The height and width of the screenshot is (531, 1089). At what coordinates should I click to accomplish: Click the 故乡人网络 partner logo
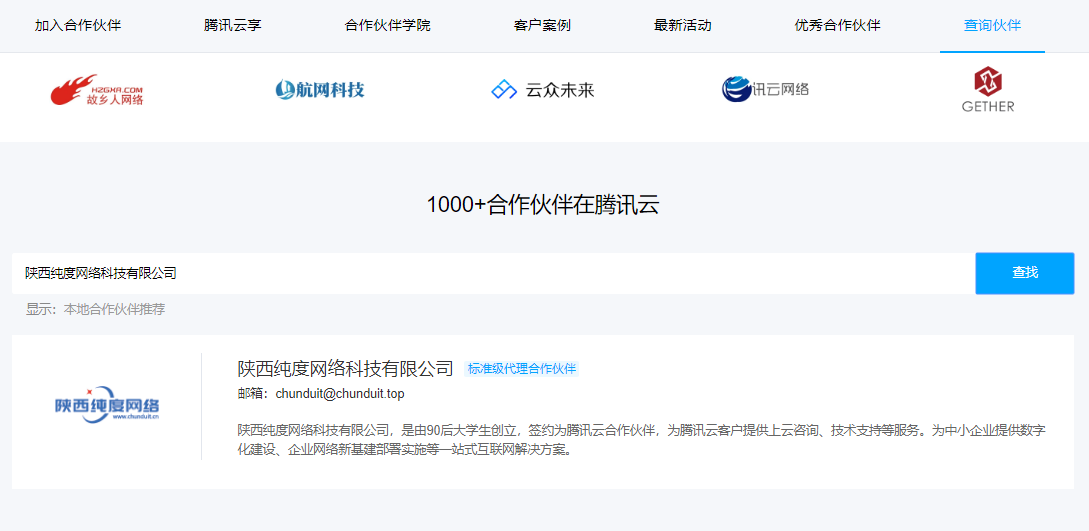tap(97, 90)
